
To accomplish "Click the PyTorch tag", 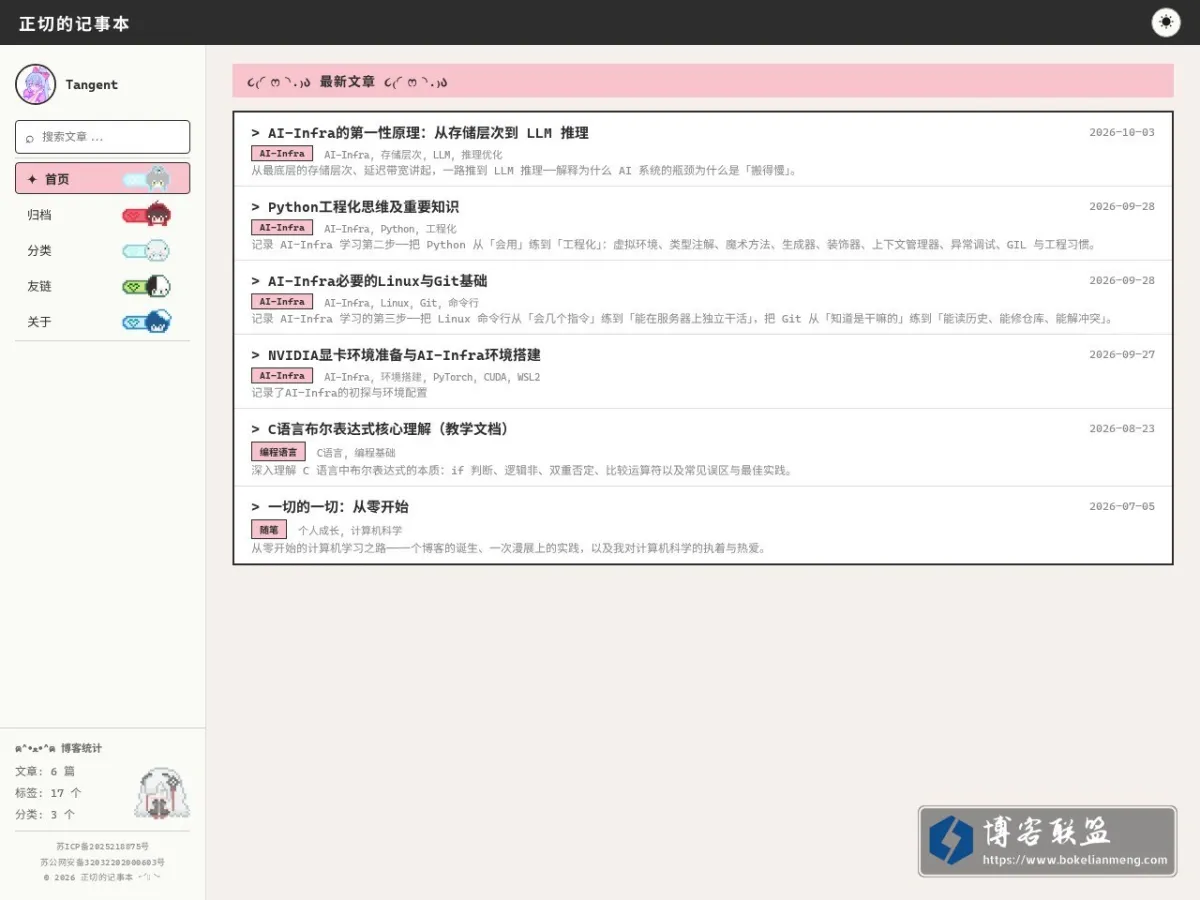I will point(455,377).
